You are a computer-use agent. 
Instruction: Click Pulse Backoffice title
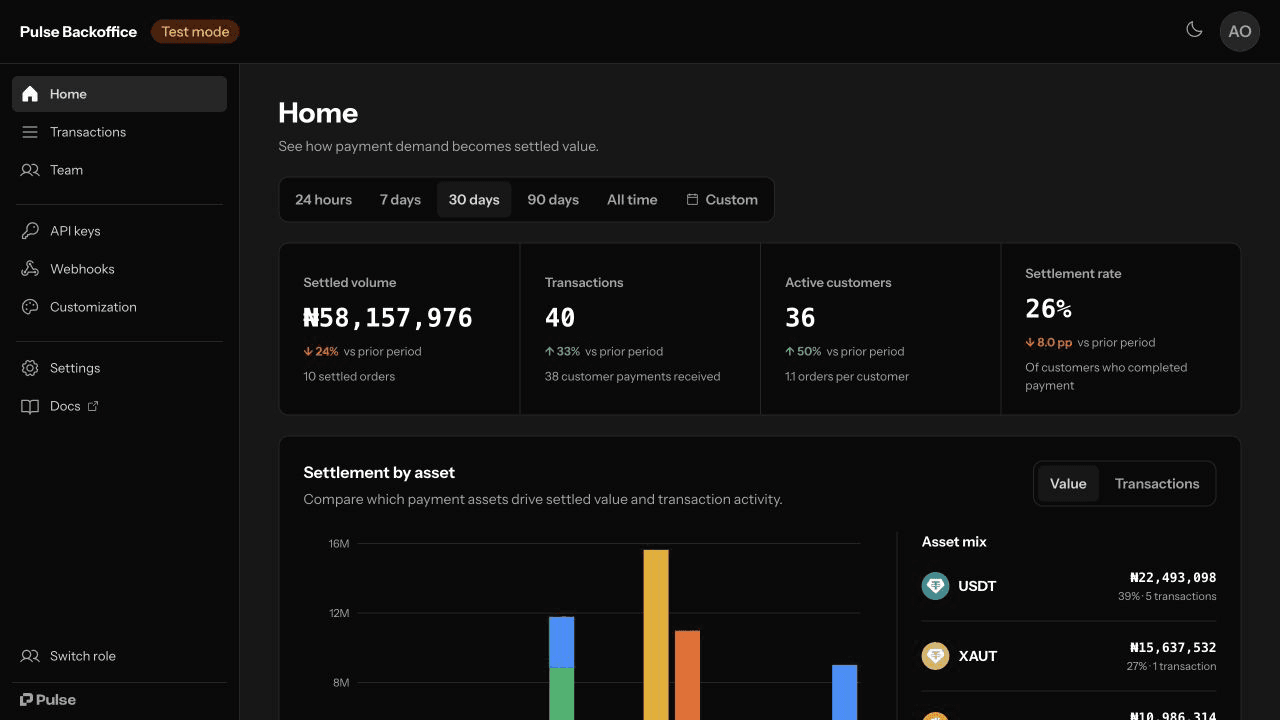[78, 31]
